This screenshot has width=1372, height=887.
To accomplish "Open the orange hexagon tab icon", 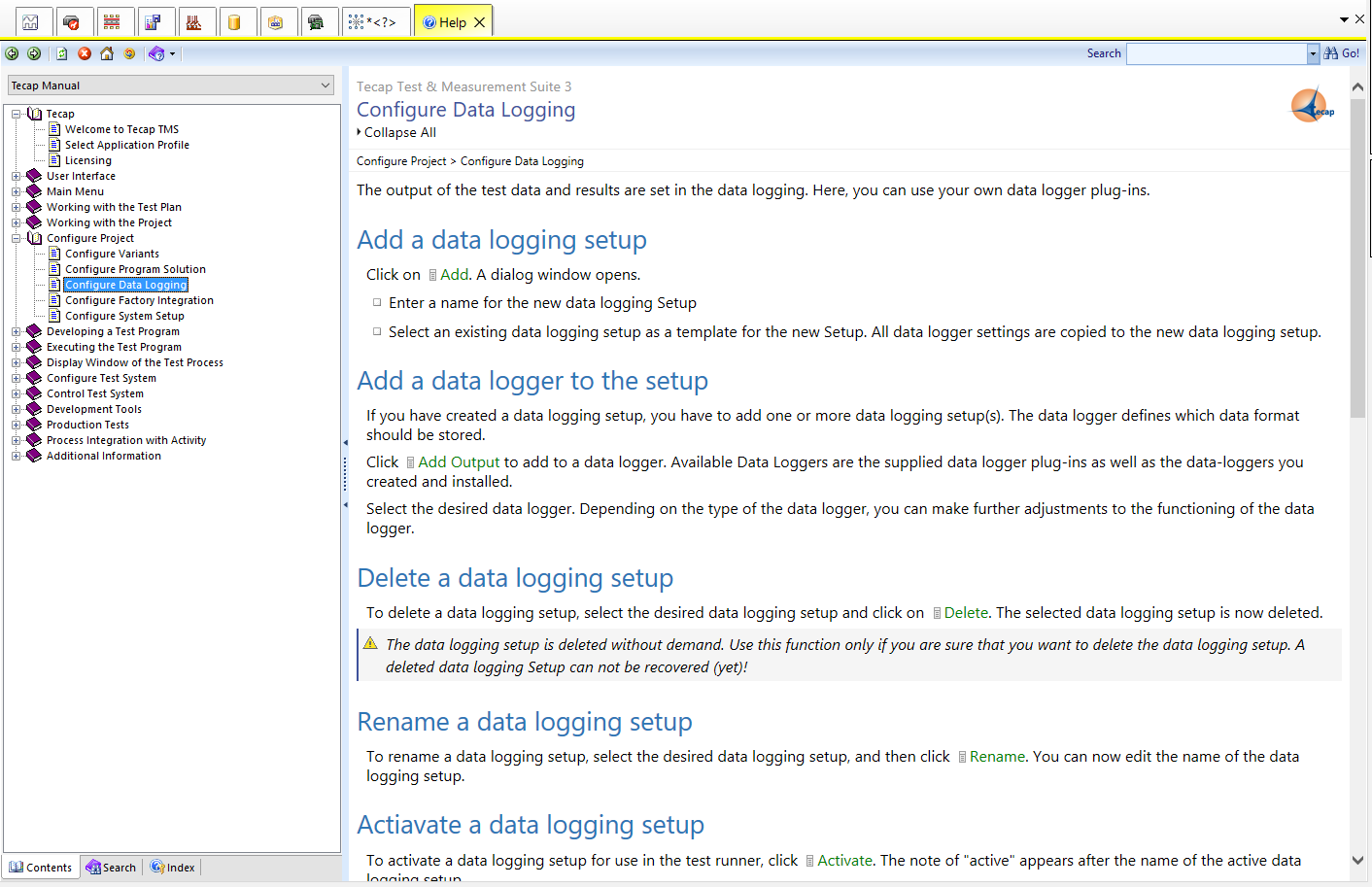I will point(275,22).
